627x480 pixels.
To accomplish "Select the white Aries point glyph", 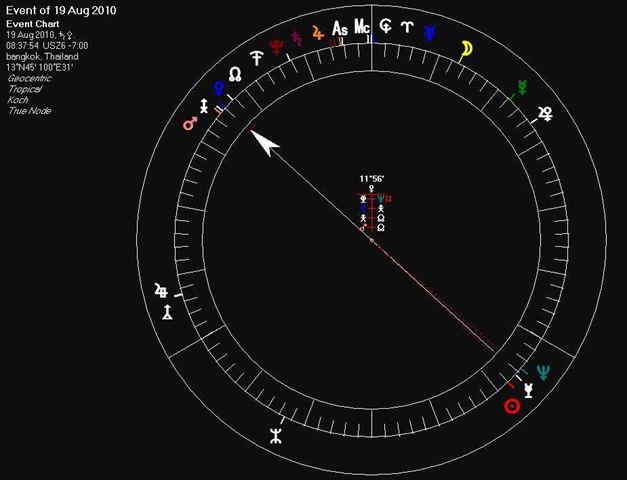I will click(x=407, y=27).
